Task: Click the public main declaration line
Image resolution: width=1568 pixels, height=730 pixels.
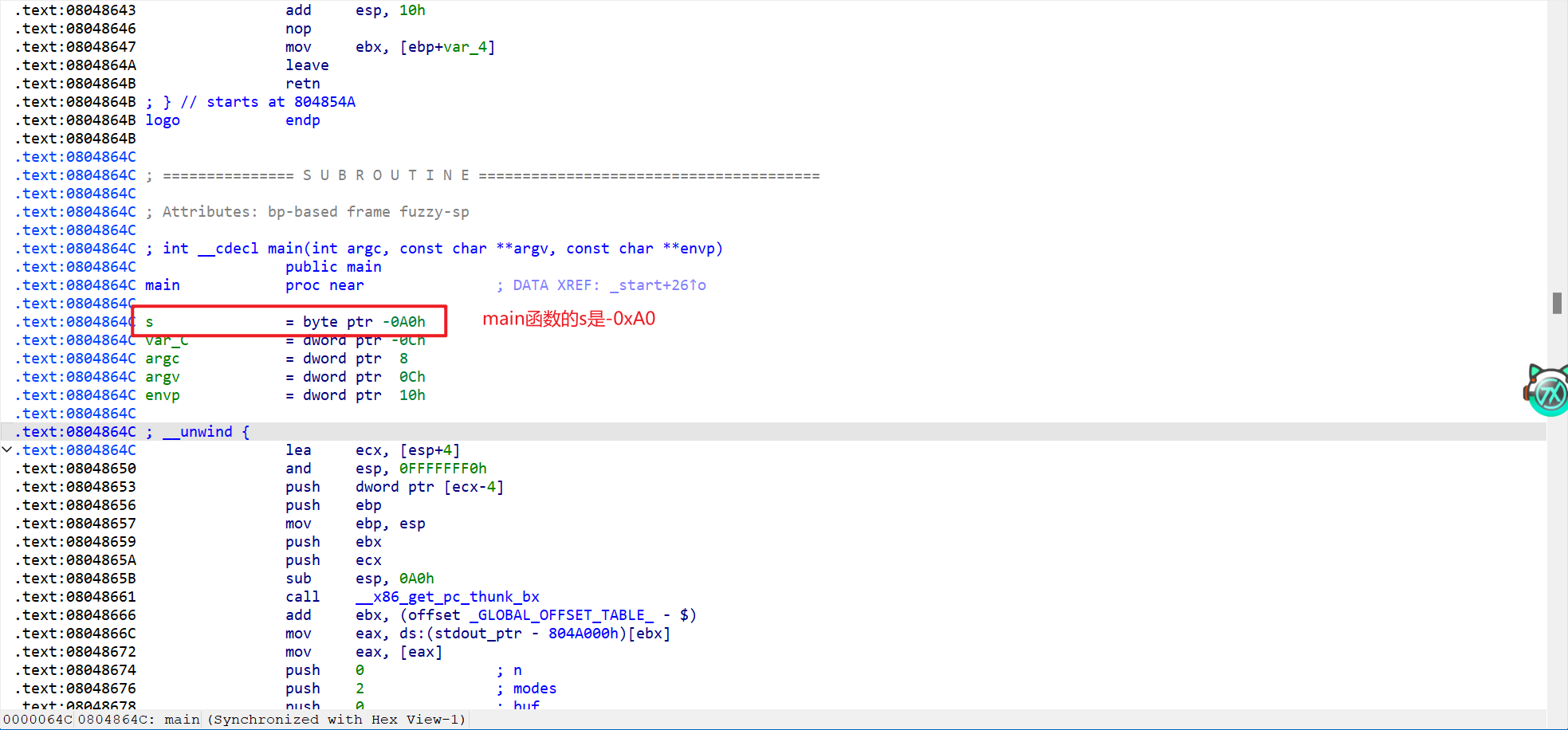Action: pyautogui.click(x=333, y=266)
